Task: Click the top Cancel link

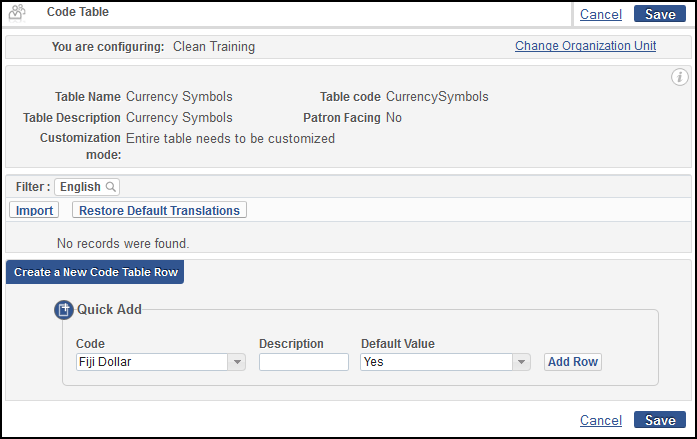Action: click(601, 14)
